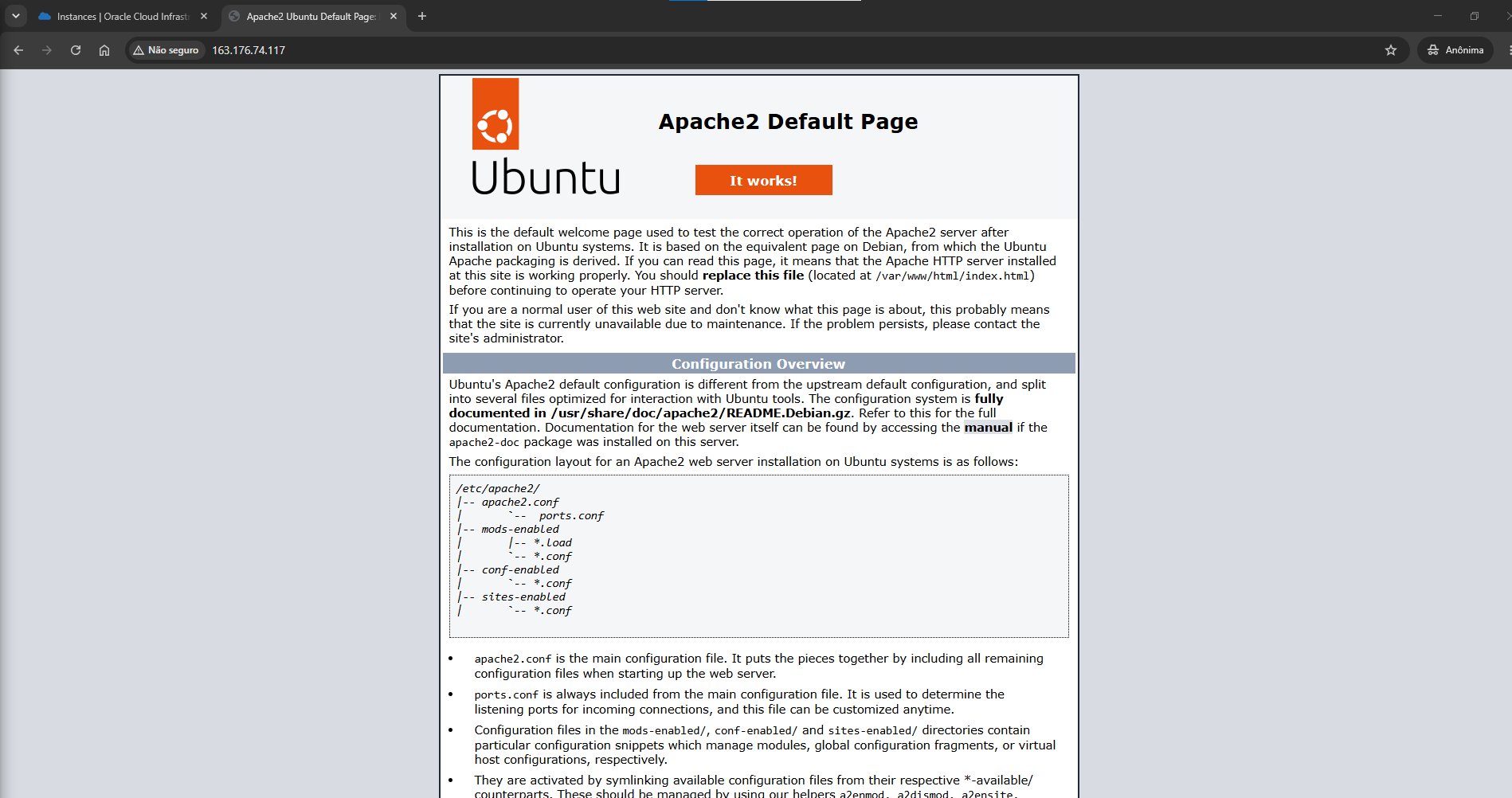The image size is (1512, 798).
Task: Open the tab search dropdown arrow
Action: tap(16, 16)
